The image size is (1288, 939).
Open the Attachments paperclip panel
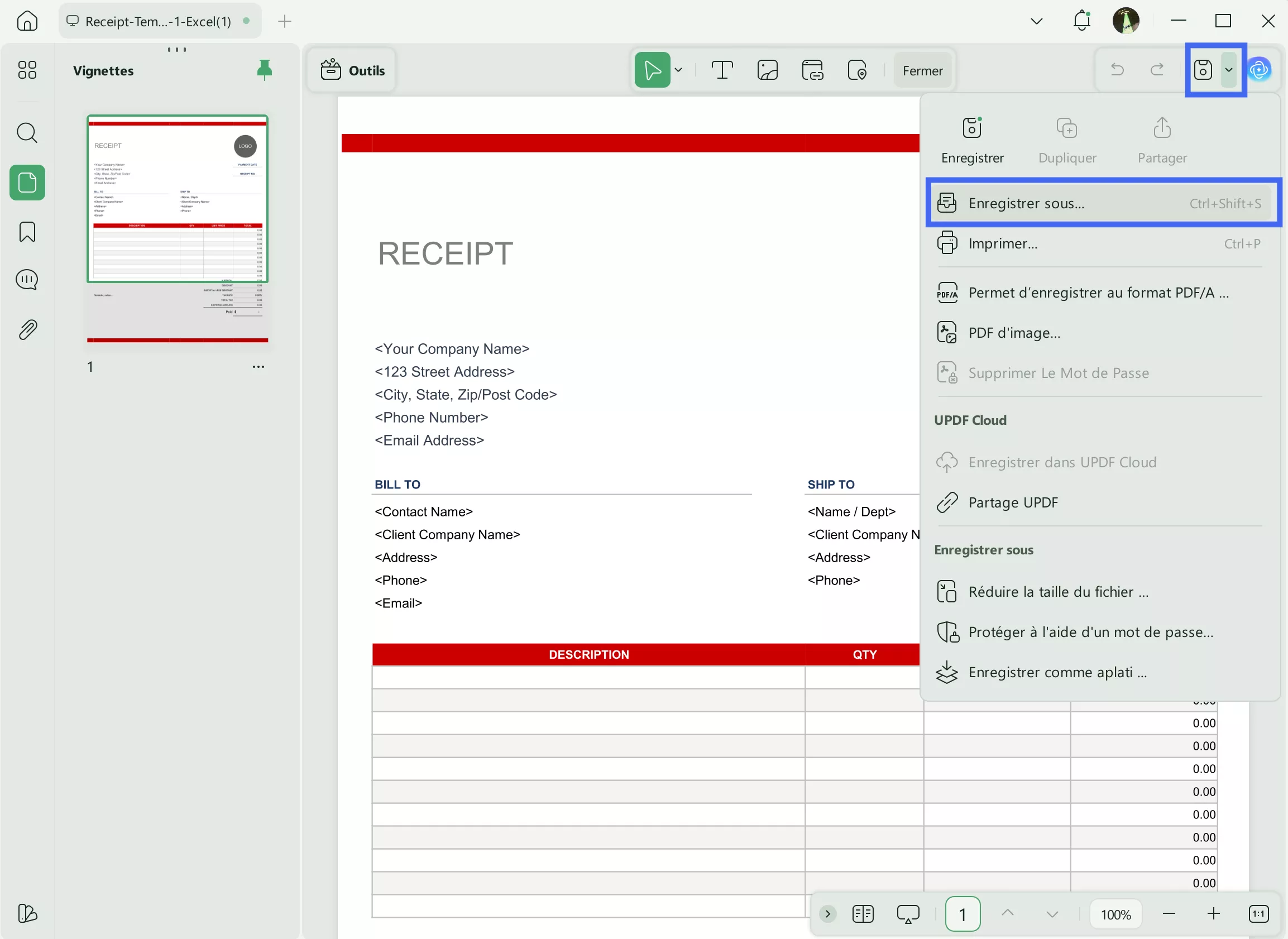27,330
